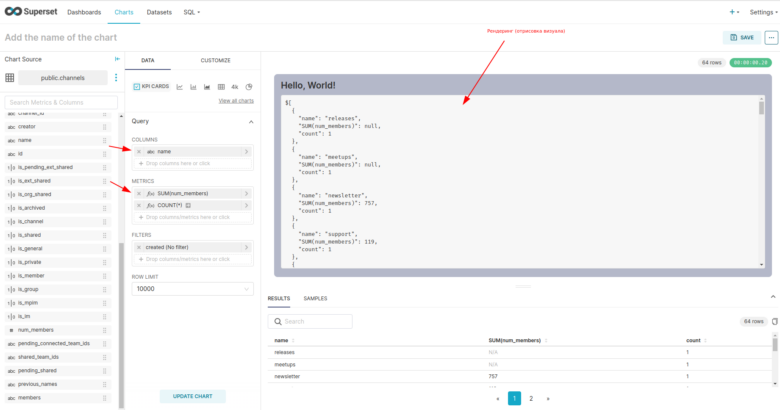Grab the drag handle of creator column
This screenshot has height=410, width=780.
pyautogui.click(x=104, y=127)
